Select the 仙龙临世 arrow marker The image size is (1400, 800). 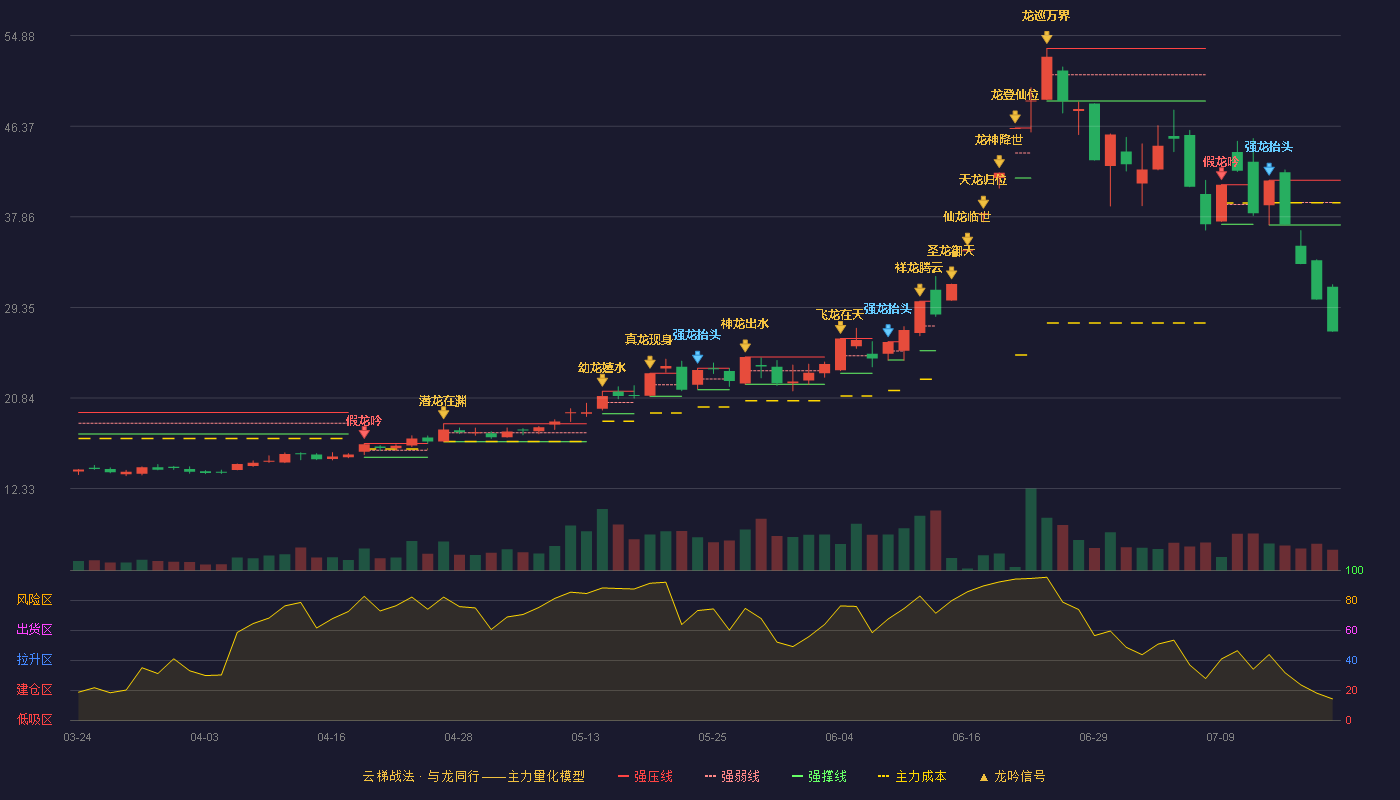967,239
